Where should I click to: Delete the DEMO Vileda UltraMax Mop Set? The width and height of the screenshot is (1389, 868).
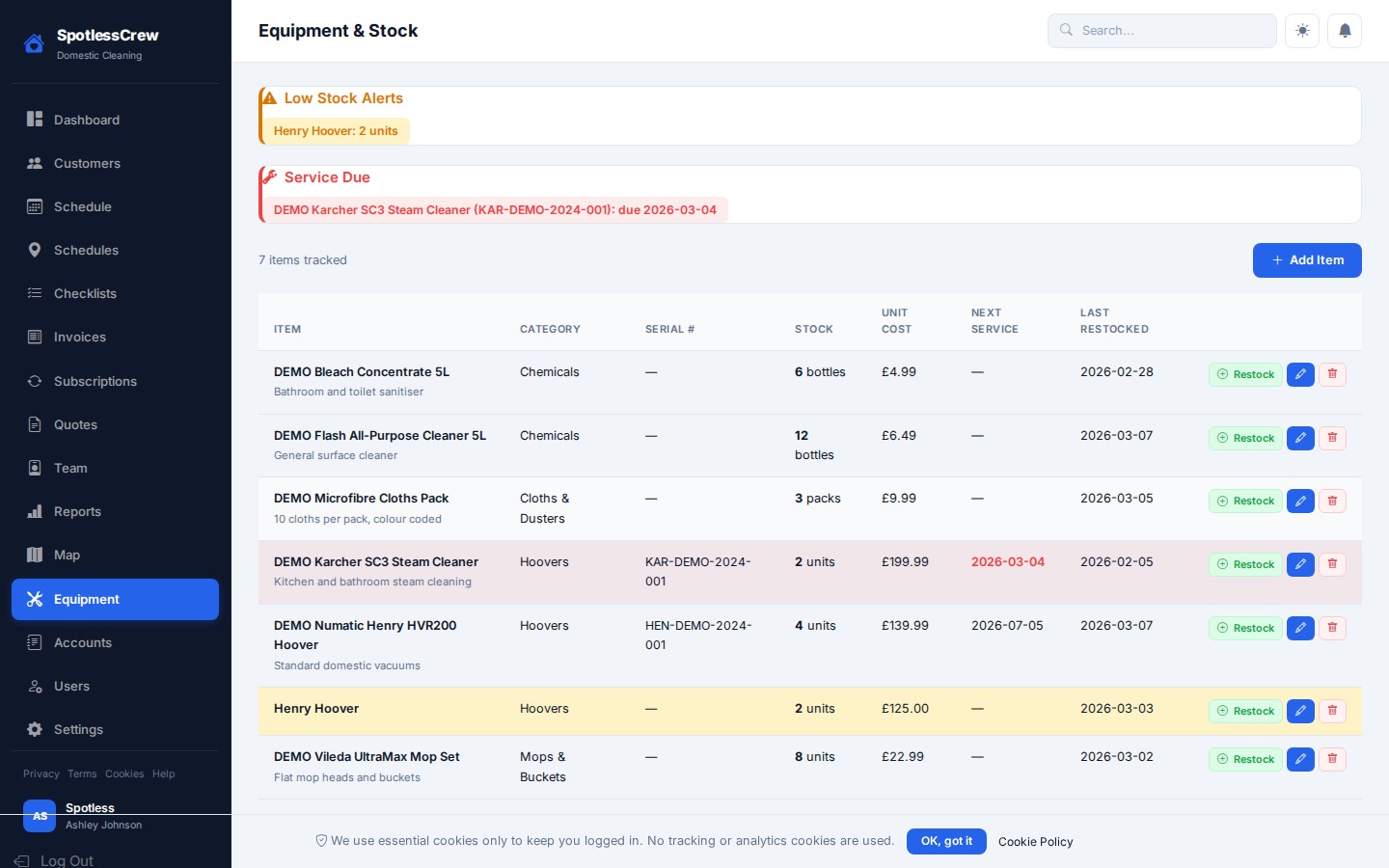point(1332,759)
